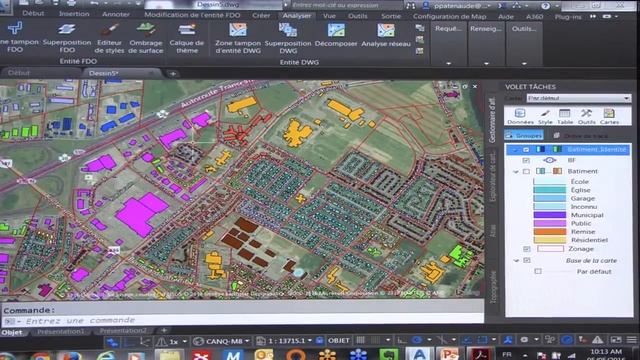The image size is (640, 360).
Task: Toggle the Zonage layer checkbox
Action: (x=527, y=249)
